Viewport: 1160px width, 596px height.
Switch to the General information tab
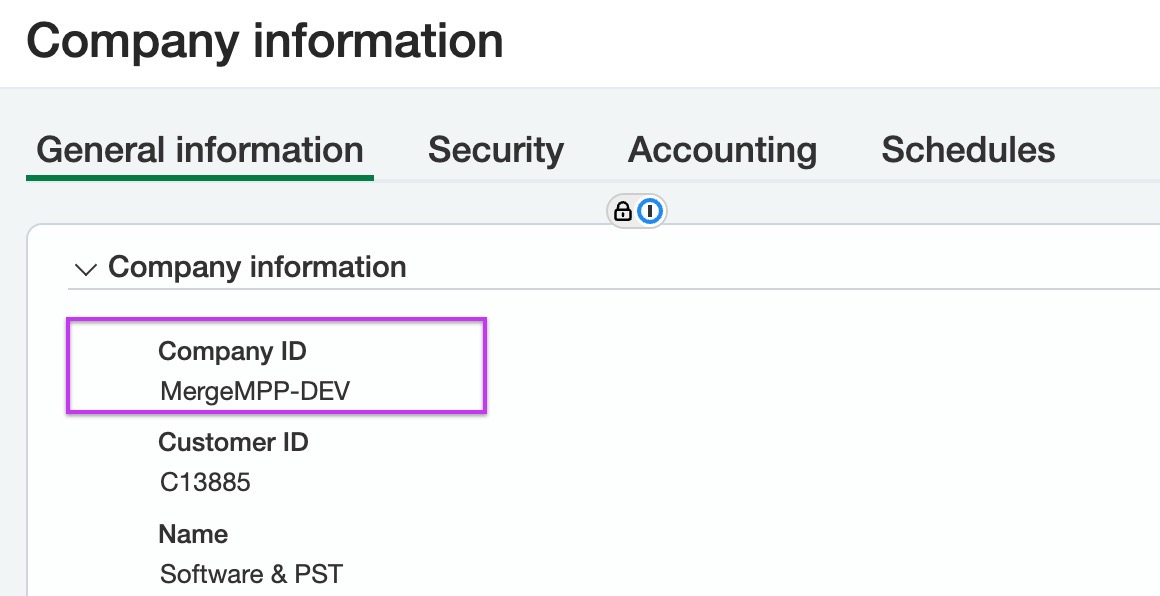click(x=200, y=149)
